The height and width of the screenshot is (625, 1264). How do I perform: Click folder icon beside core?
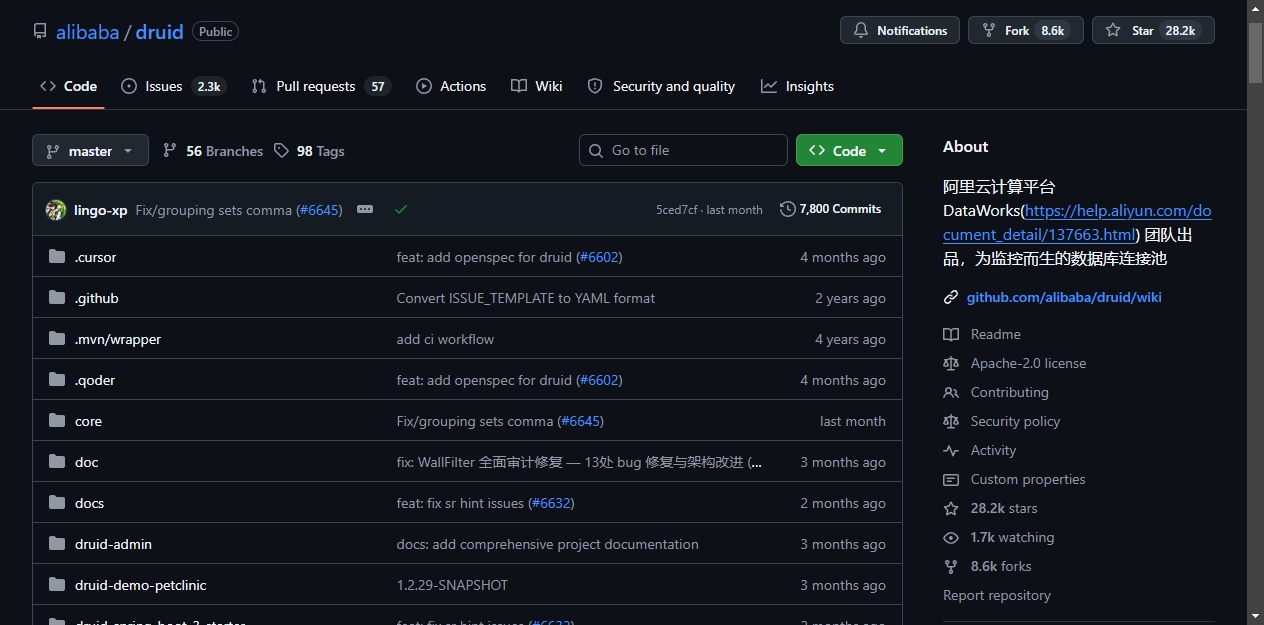(x=57, y=421)
